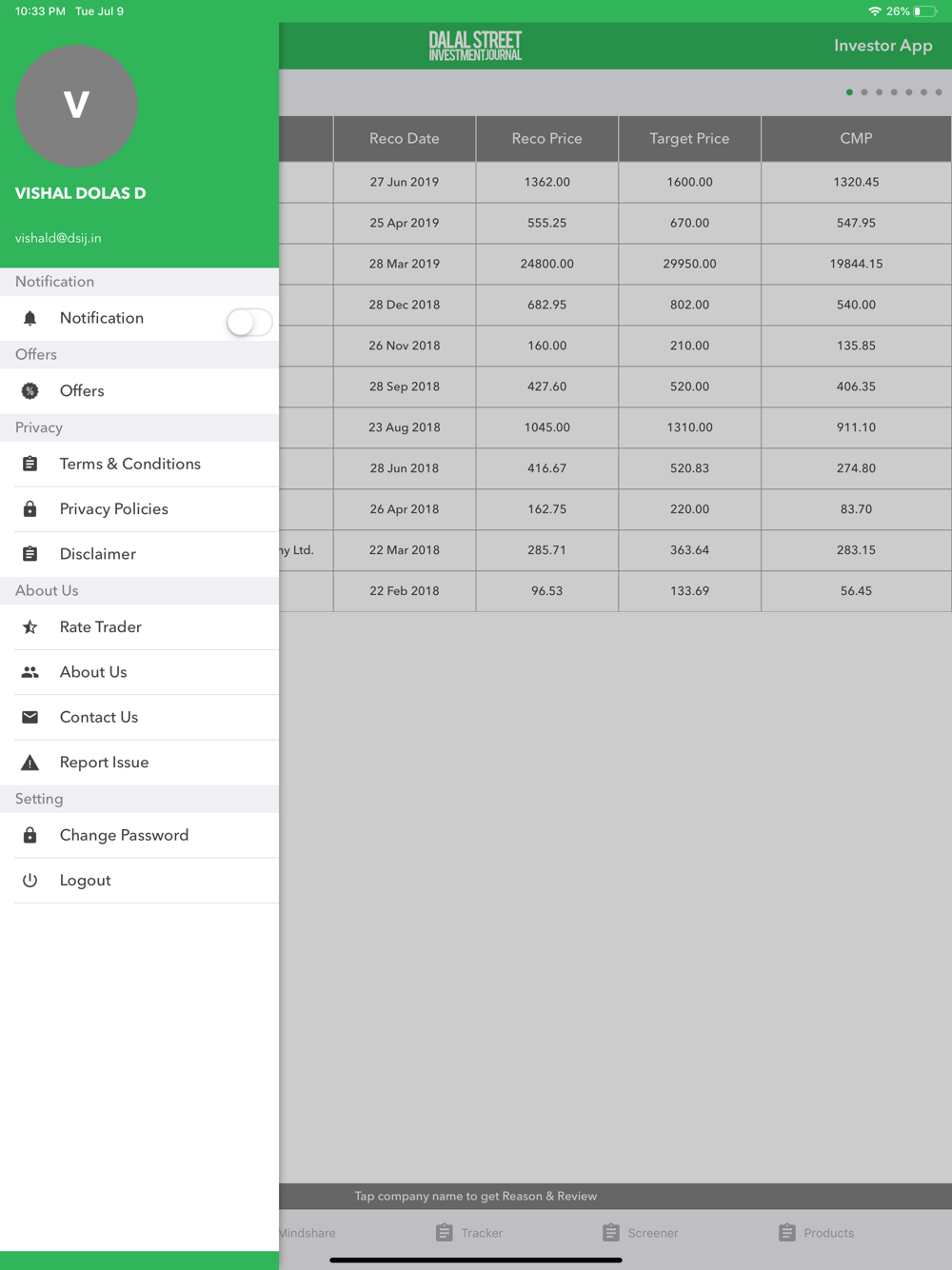
Task: Select Report Issue
Action: click(x=139, y=763)
